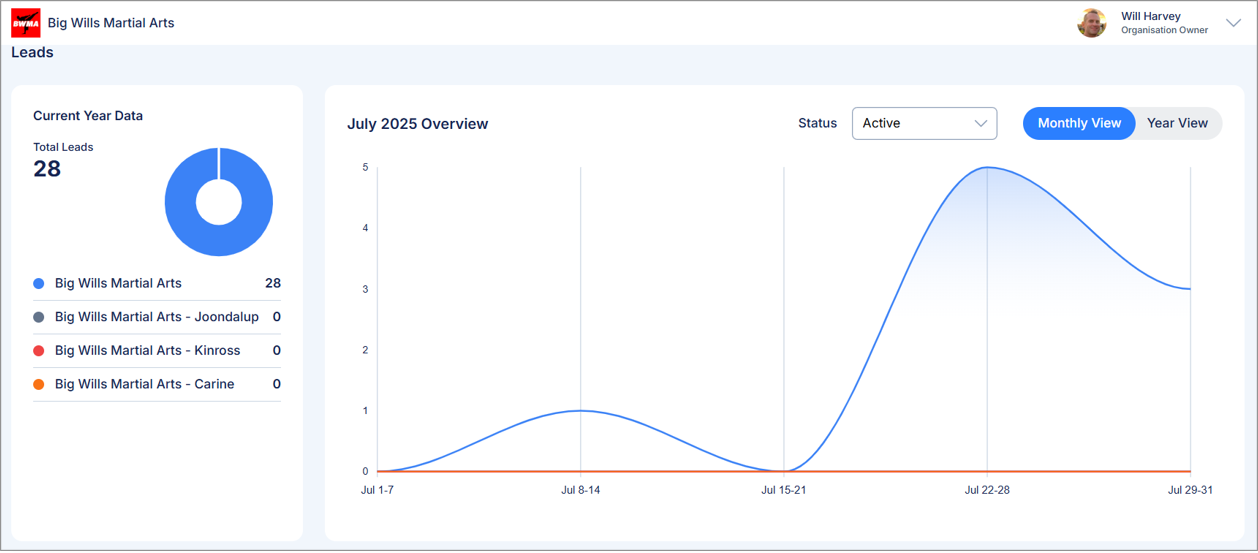Click the orange Carine legend dot
1258x553 pixels.
click(39, 384)
